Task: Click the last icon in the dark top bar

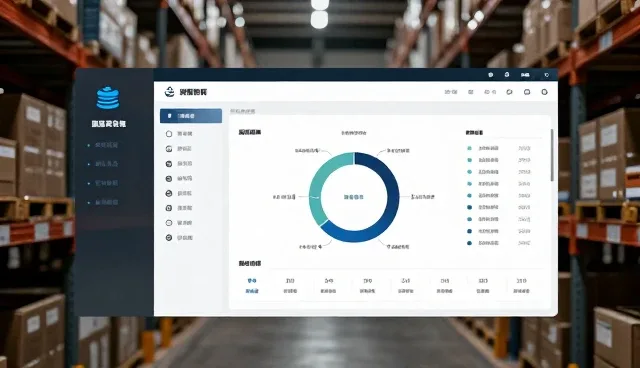Action: (x=547, y=75)
